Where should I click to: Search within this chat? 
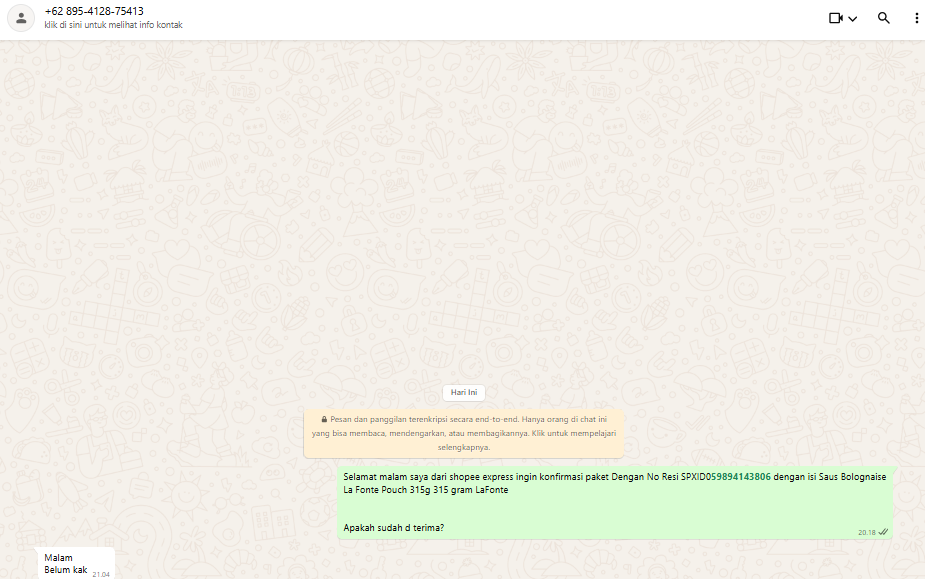[x=883, y=18]
